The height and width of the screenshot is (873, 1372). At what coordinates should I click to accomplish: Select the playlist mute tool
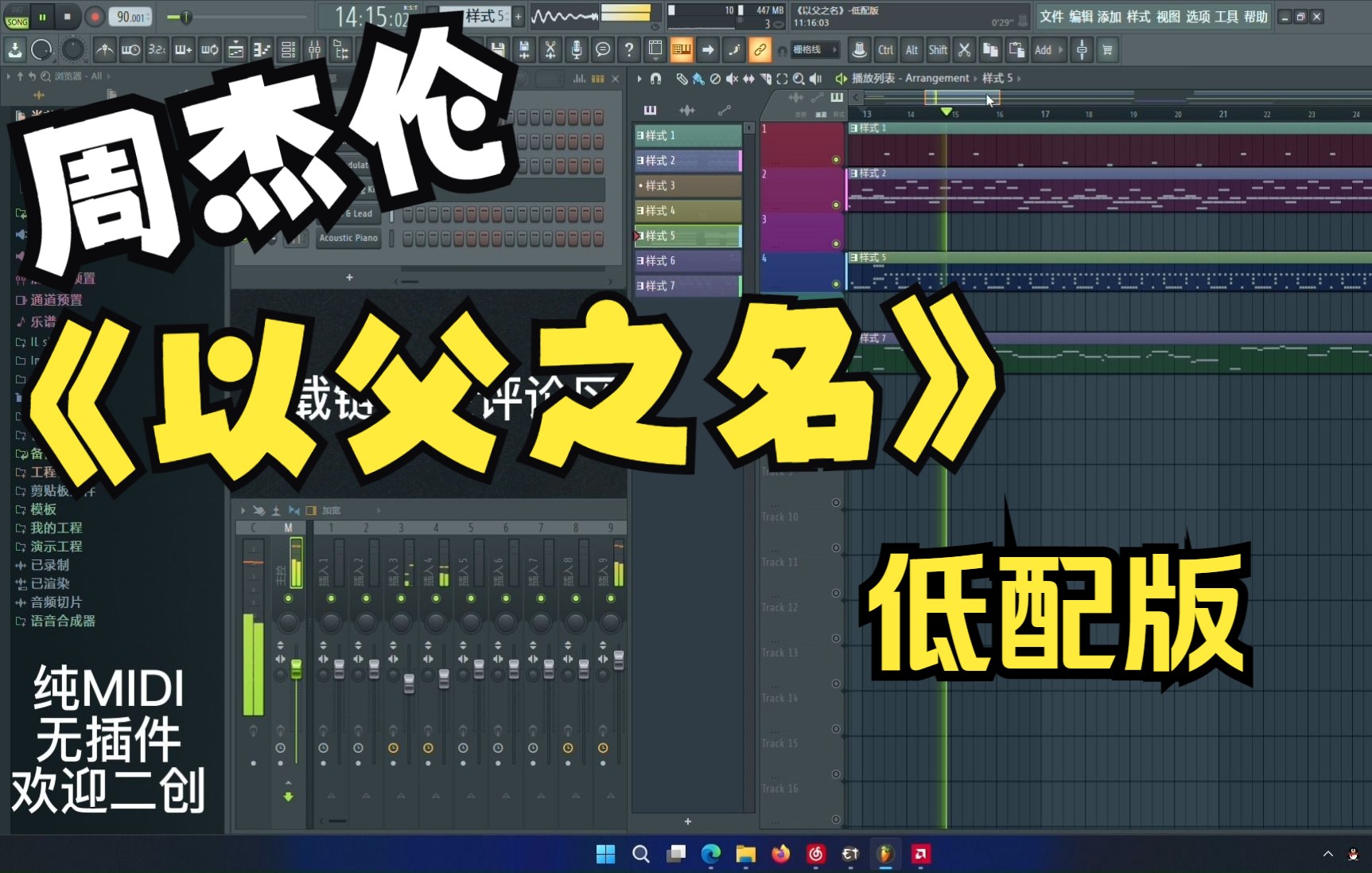[732, 79]
